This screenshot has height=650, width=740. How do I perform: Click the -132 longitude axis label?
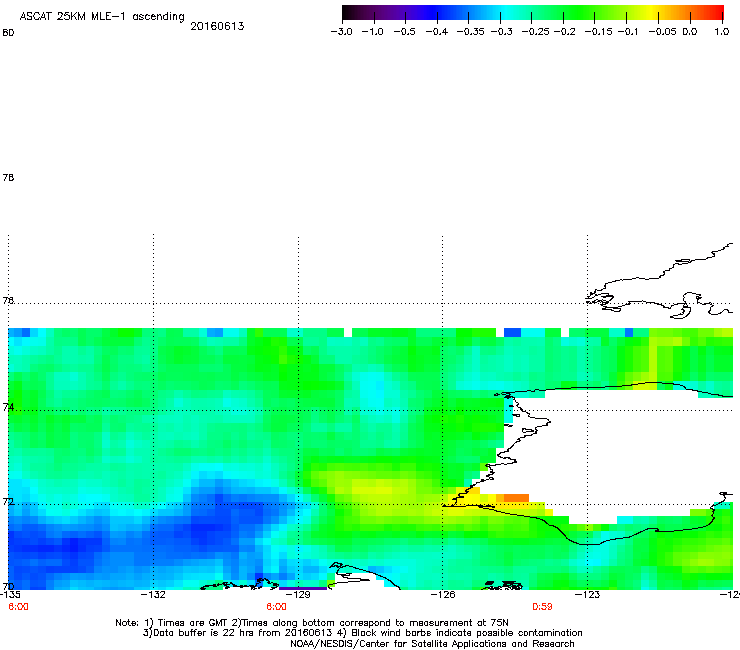153,595
